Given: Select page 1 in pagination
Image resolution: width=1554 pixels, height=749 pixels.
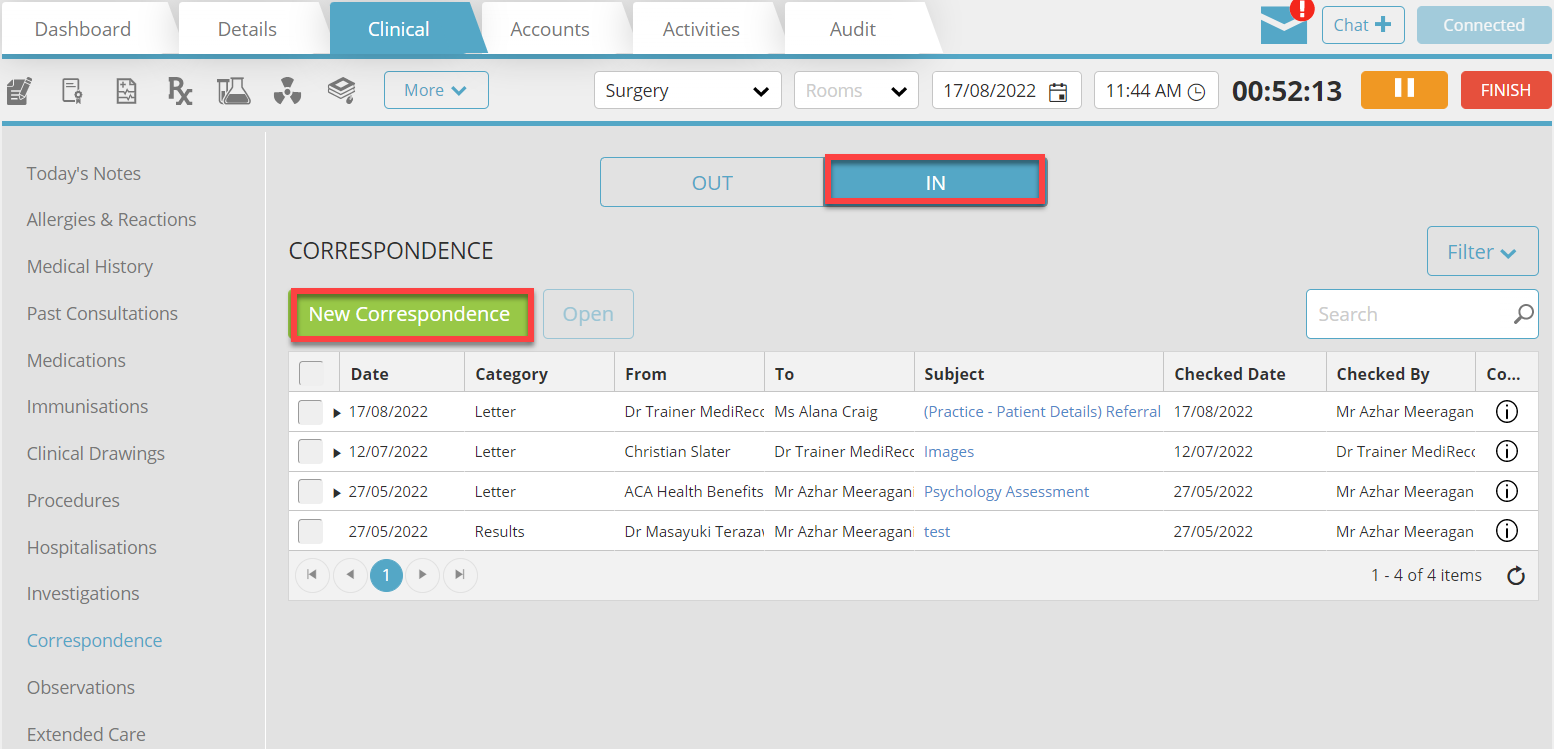Looking at the screenshot, I should tap(386, 575).
